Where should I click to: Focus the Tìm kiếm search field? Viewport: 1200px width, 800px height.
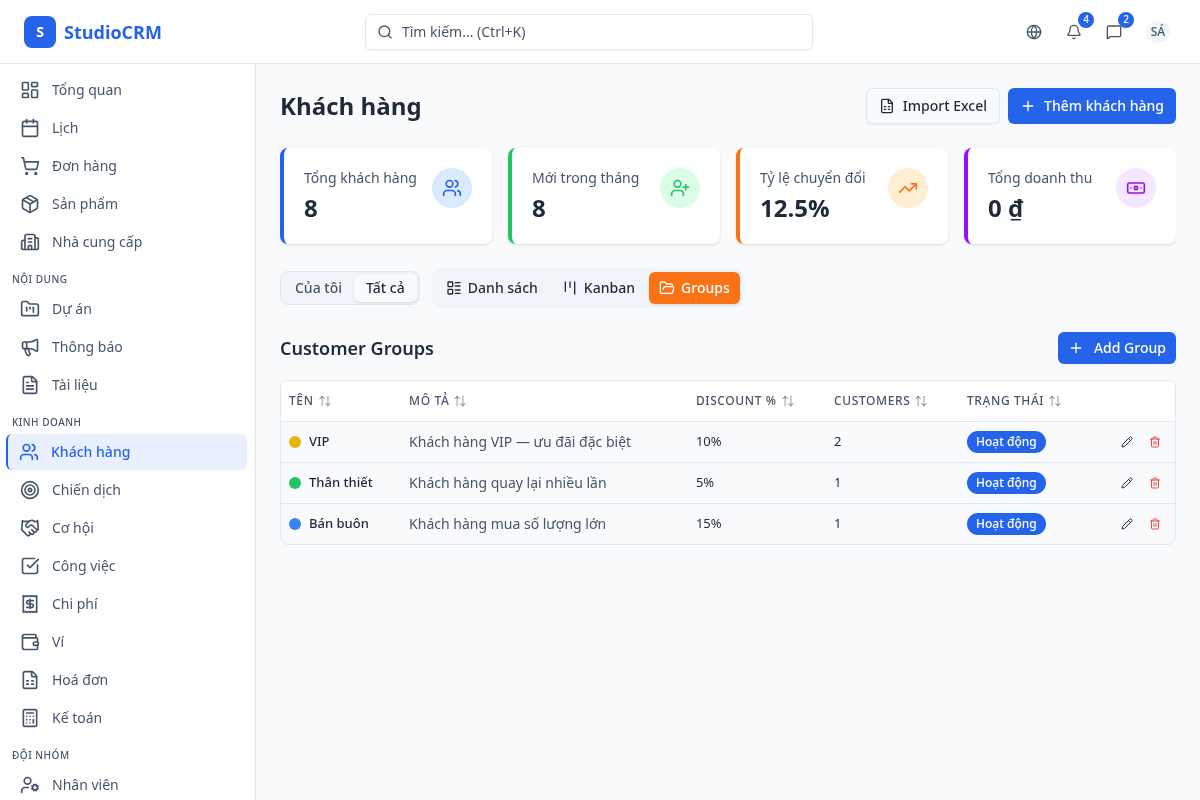[588, 32]
